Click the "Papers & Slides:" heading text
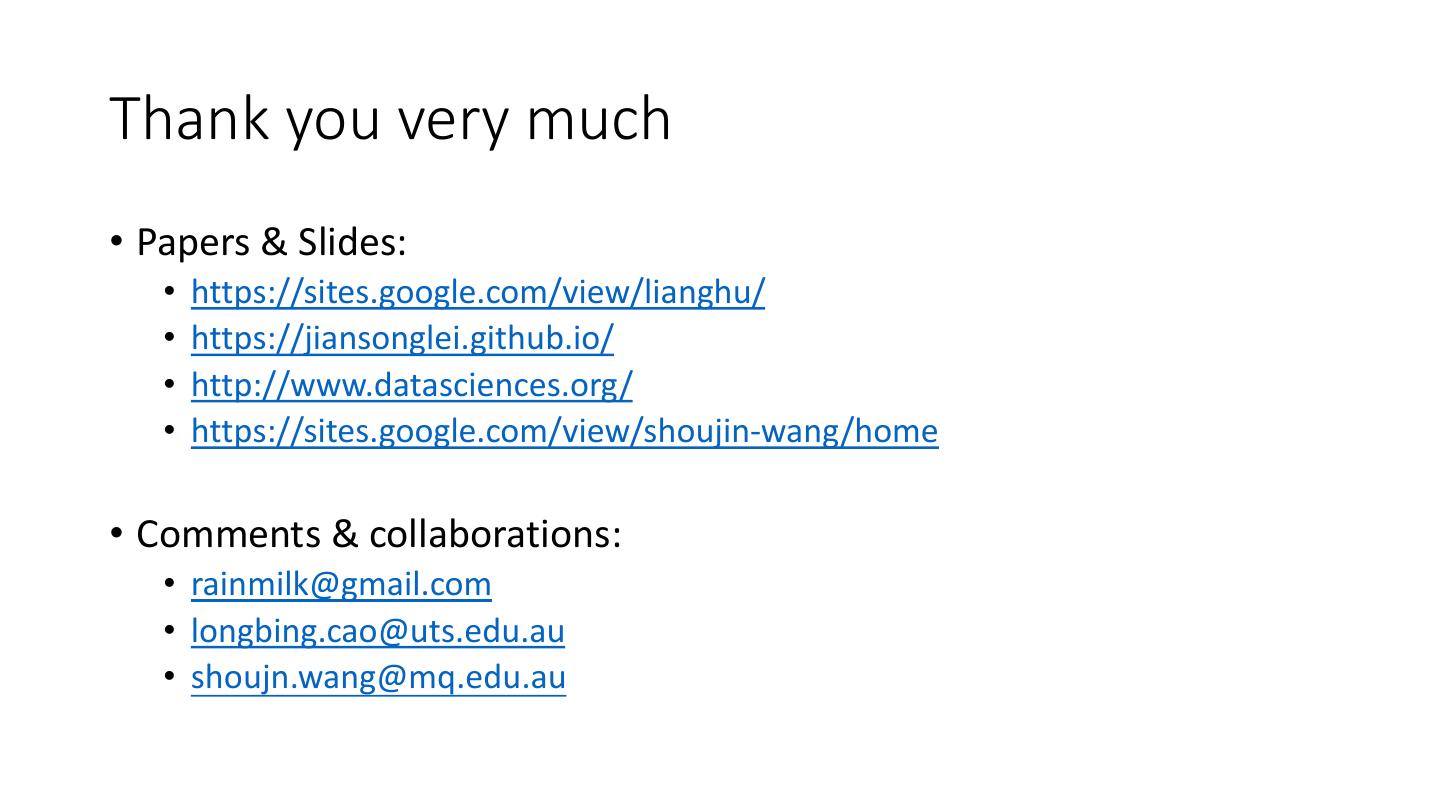Image resolution: width=1440 pixels, height=810 pixels. point(271,242)
